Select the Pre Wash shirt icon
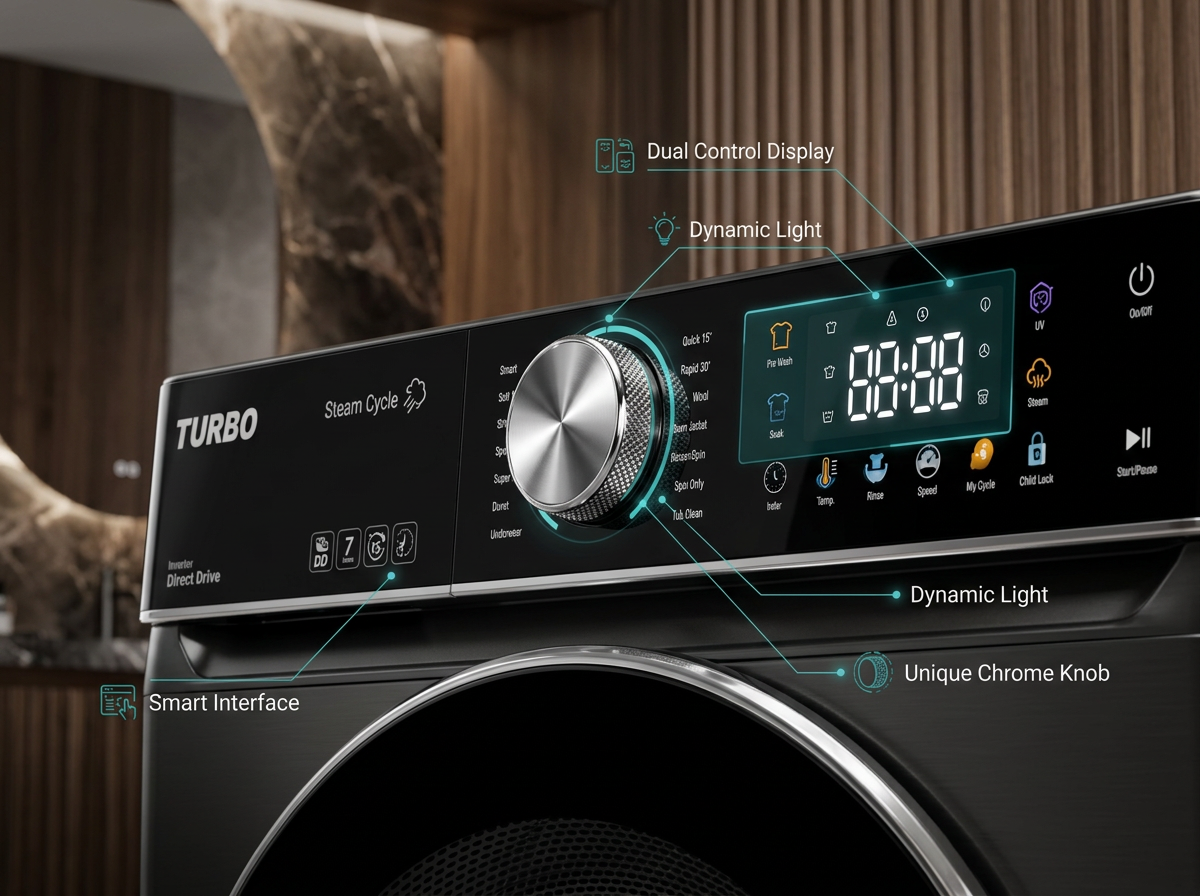This screenshot has height=896, width=1200. click(x=780, y=336)
